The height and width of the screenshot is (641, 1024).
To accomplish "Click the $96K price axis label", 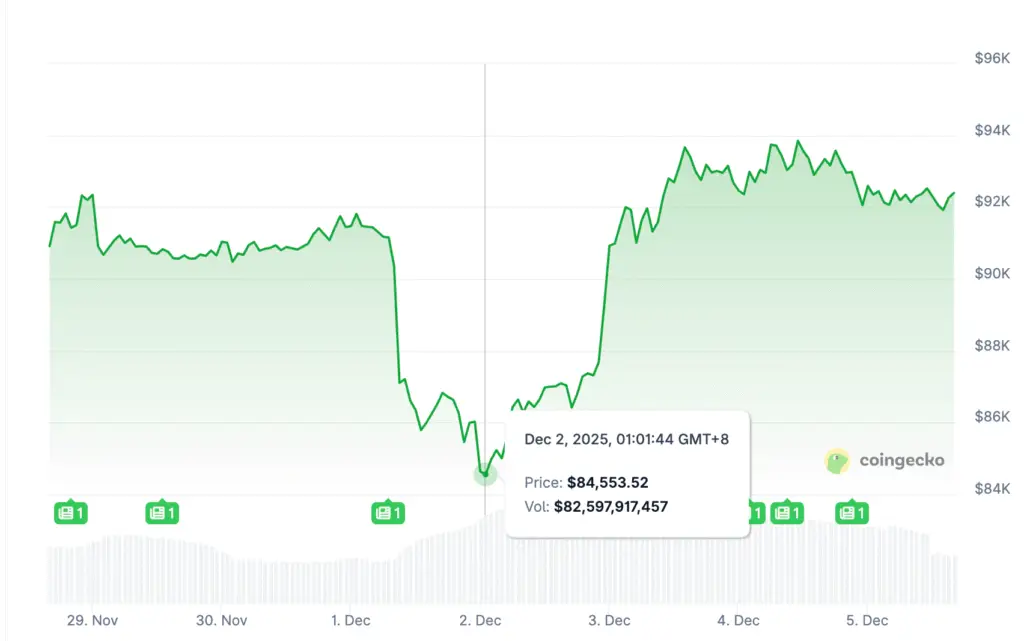I will pos(992,59).
